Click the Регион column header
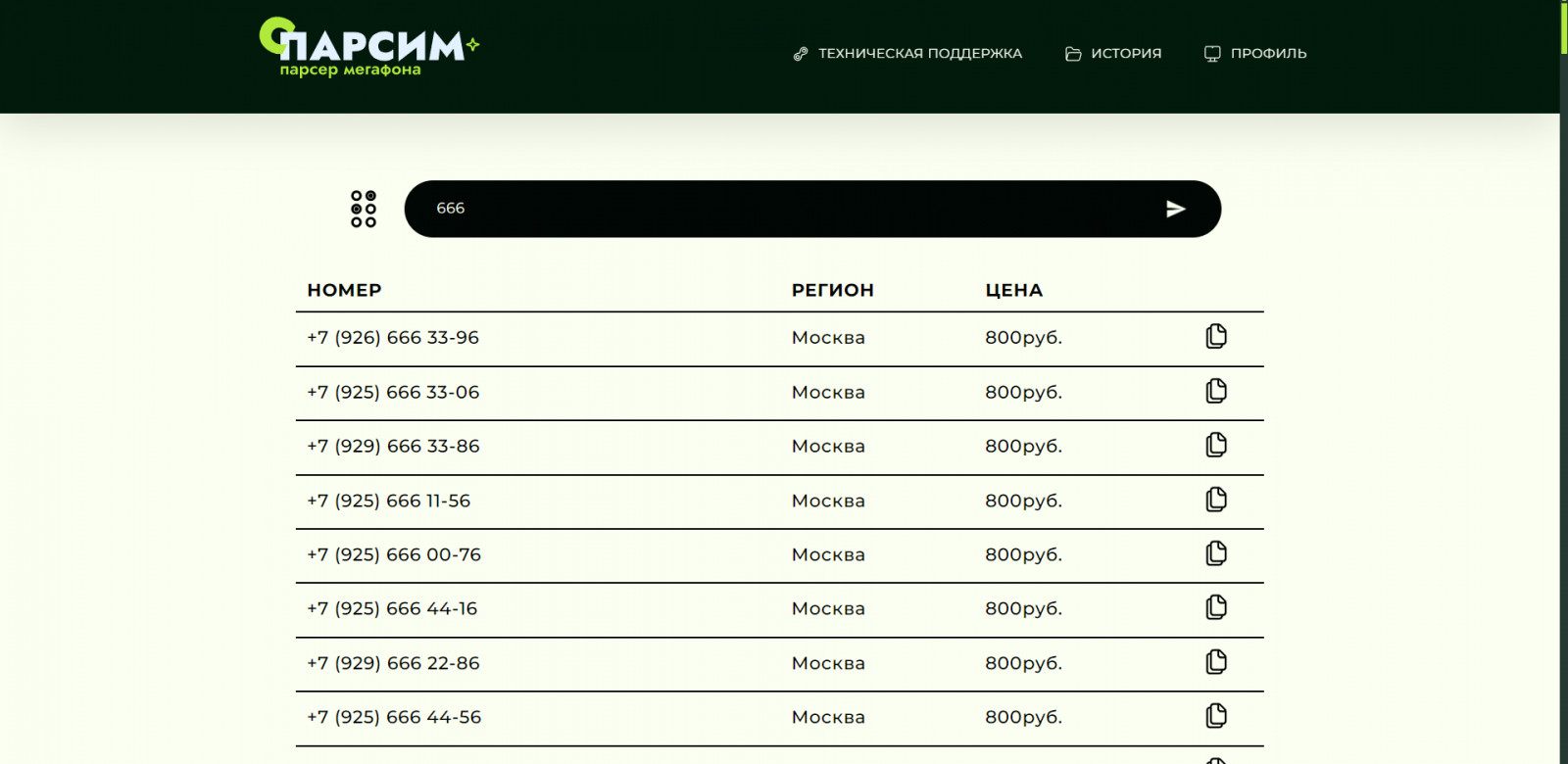Screen dimensions: 1568x764 832,291
